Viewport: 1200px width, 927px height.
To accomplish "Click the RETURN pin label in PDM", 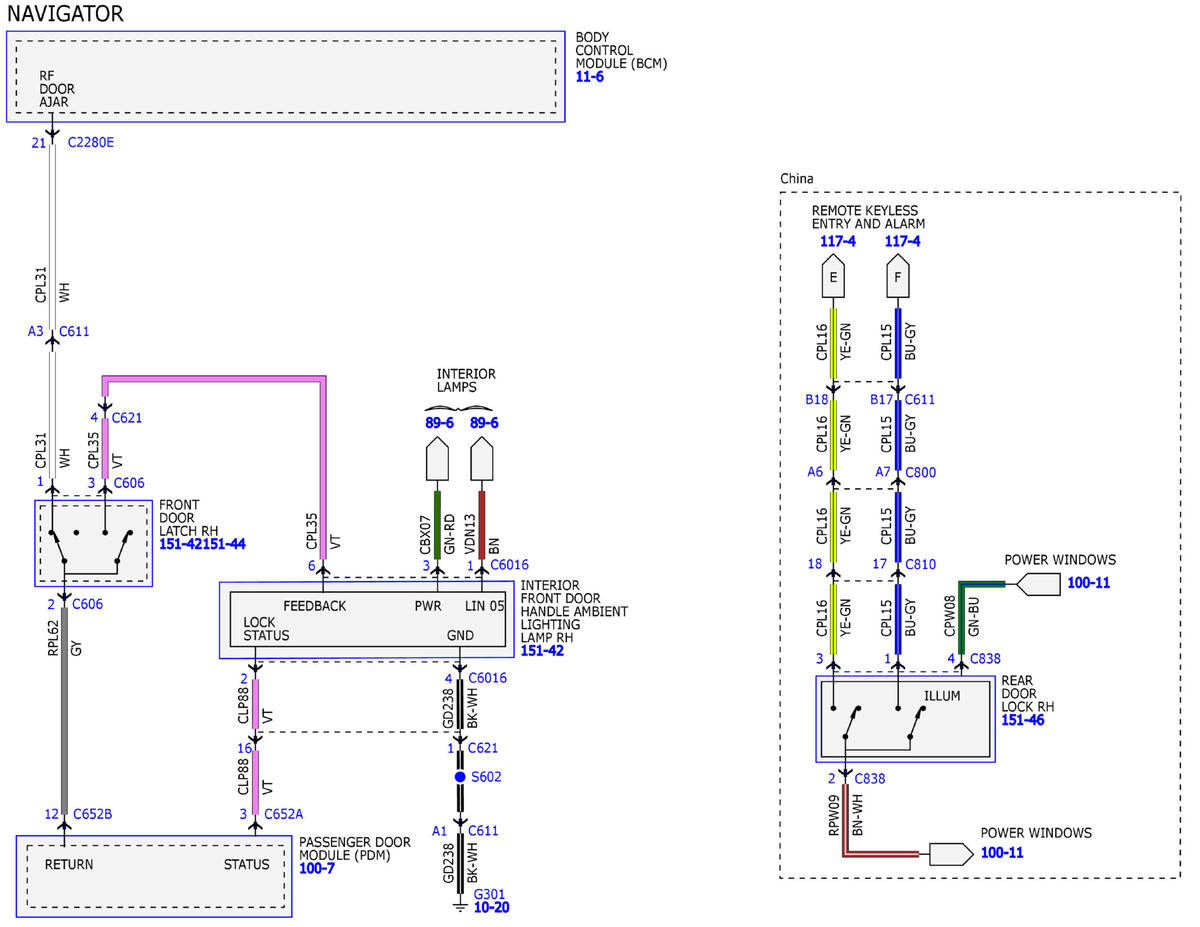I will point(69,865).
